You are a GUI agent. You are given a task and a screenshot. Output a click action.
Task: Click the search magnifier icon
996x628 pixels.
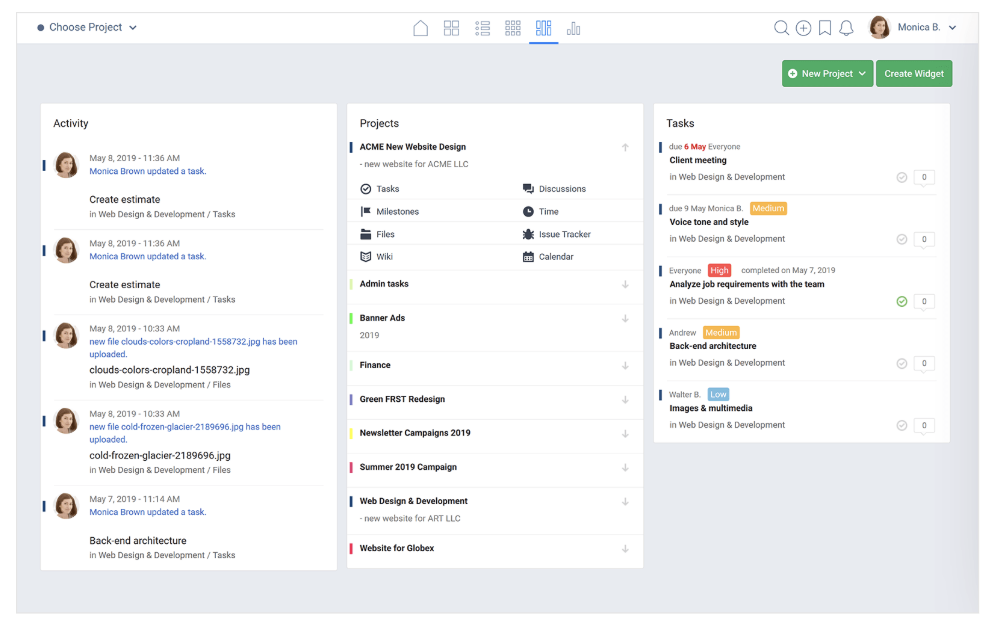click(782, 28)
